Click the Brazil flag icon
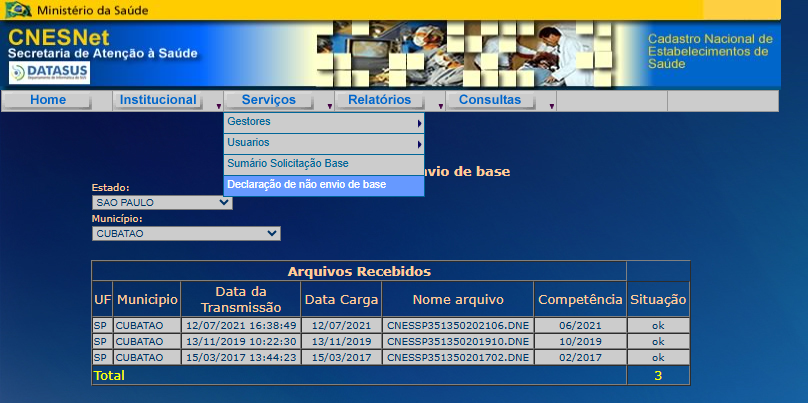 pyautogui.click(x=18, y=10)
